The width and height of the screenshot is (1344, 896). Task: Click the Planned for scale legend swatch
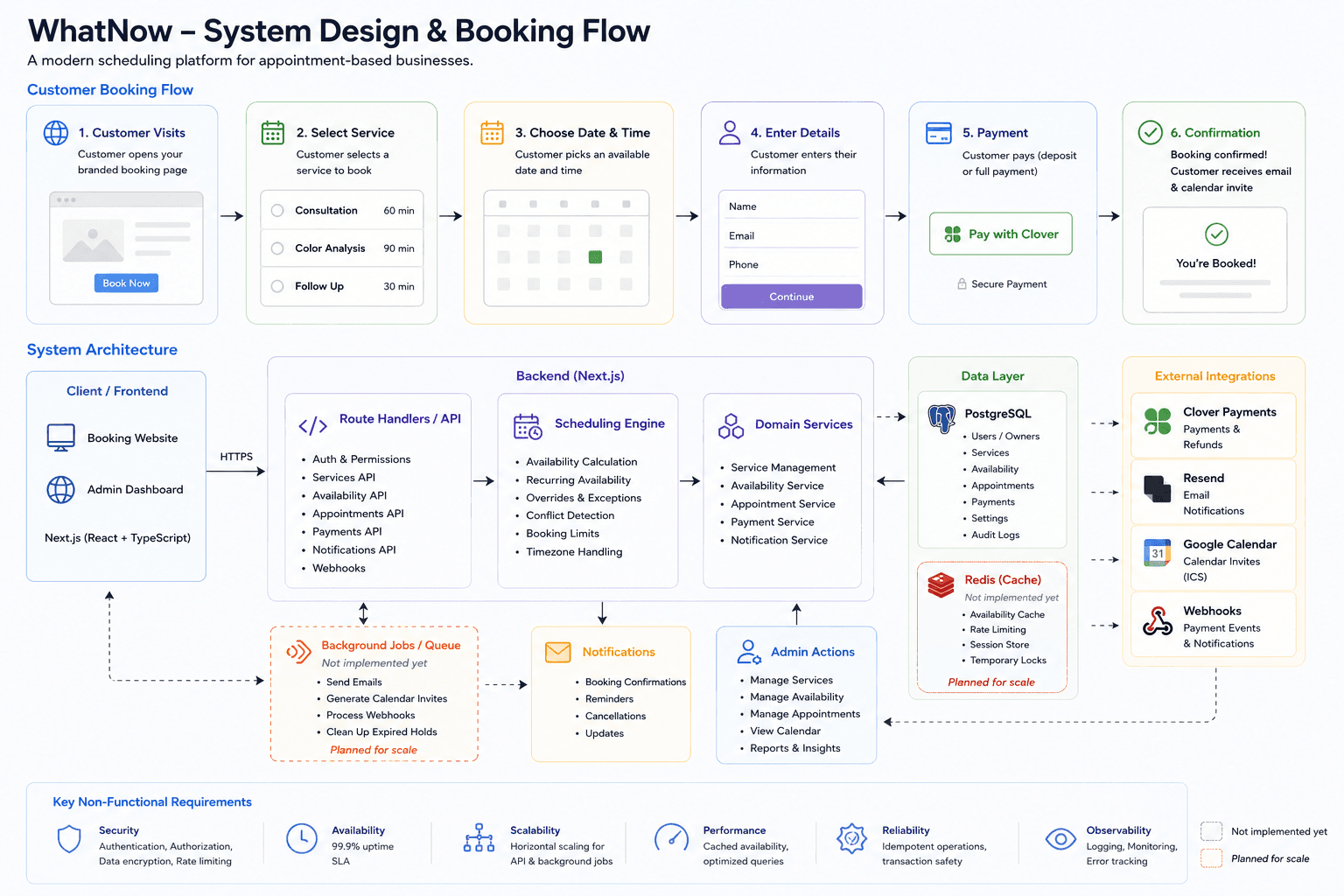(x=1212, y=858)
